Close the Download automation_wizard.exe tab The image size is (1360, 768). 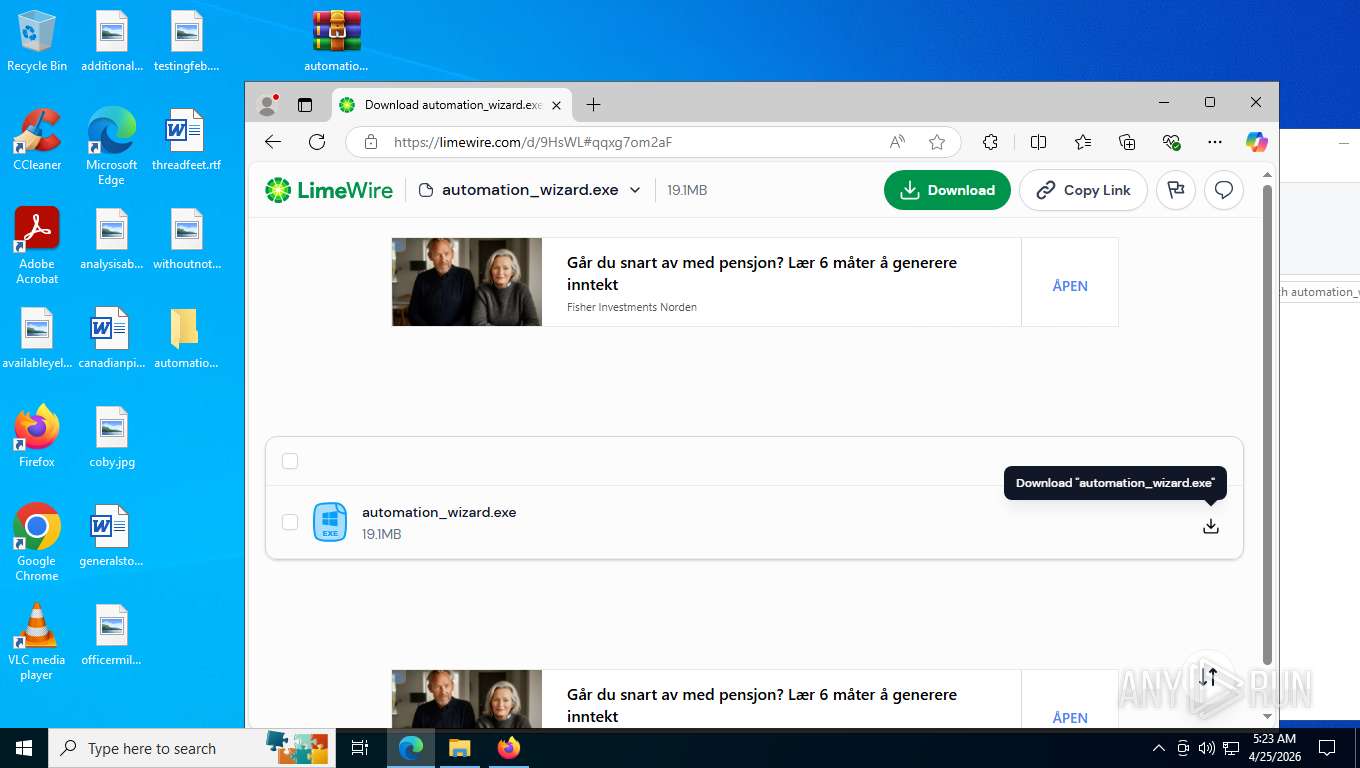coord(557,105)
